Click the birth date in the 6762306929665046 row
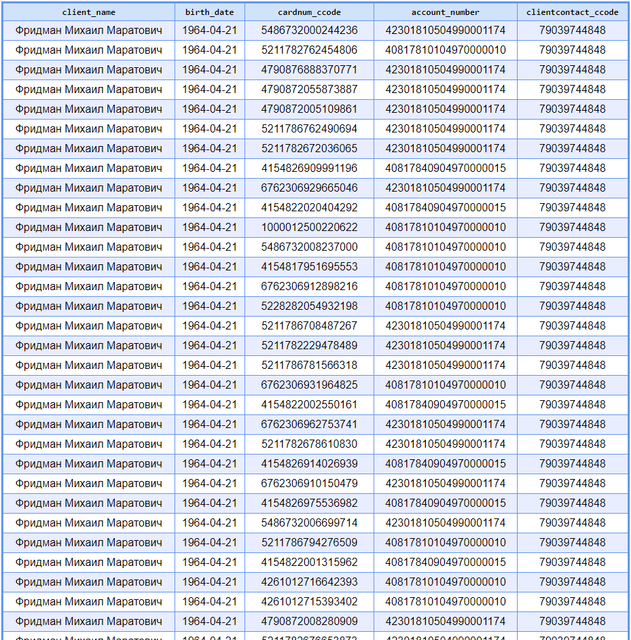Viewport: 631px width, 640px height. 209,188
